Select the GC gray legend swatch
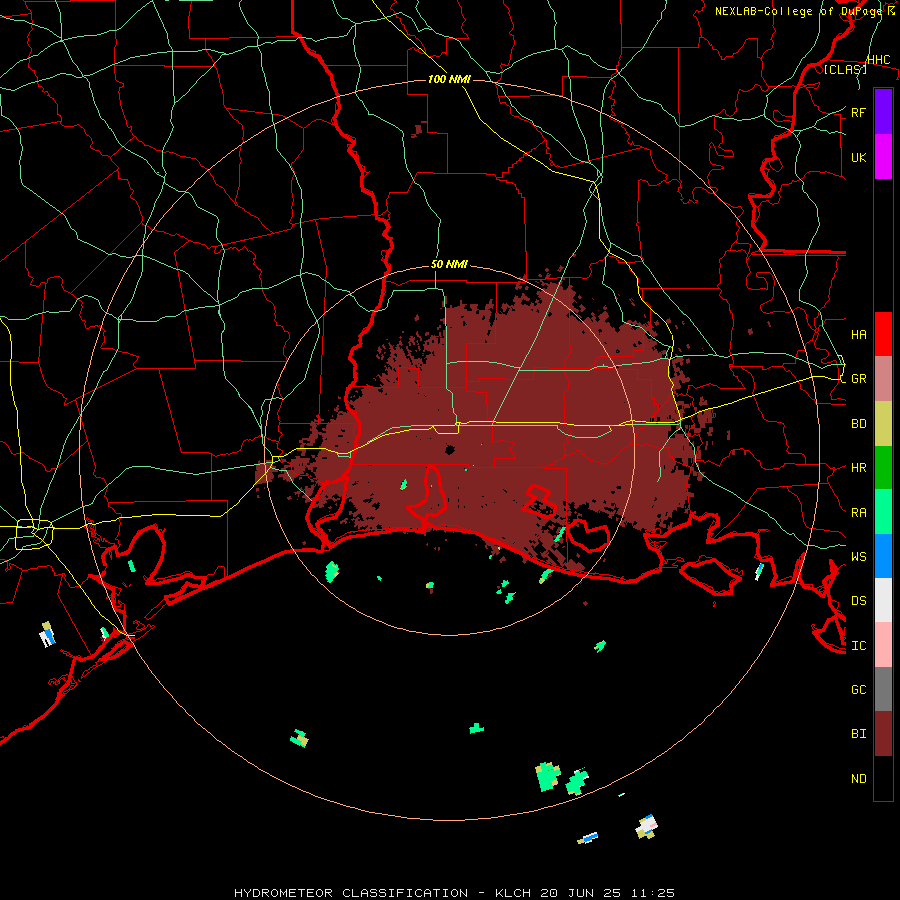The width and height of the screenshot is (900, 900). 883,689
